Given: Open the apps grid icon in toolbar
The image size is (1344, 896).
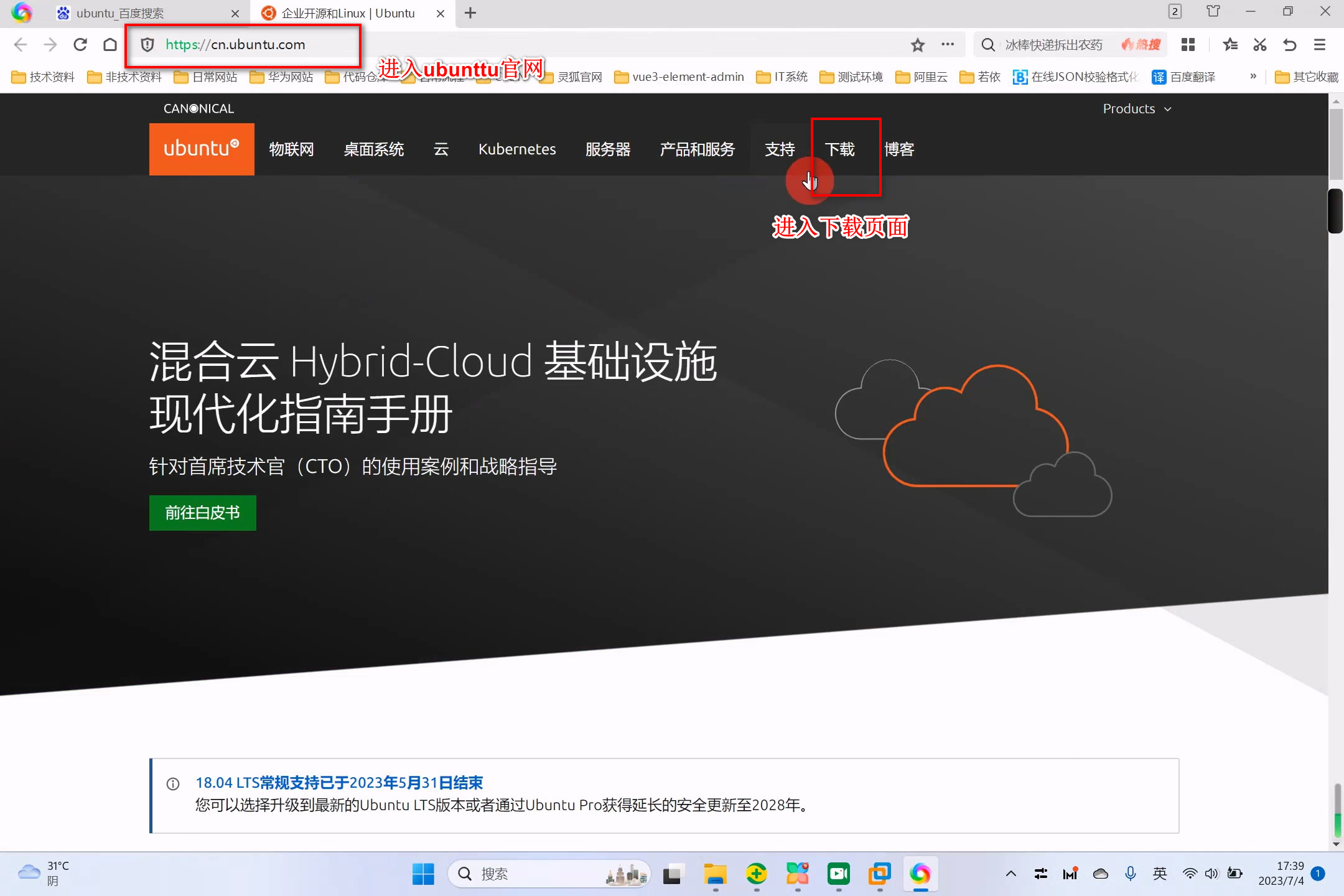Looking at the screenshot, I should tap(1188, 45).
